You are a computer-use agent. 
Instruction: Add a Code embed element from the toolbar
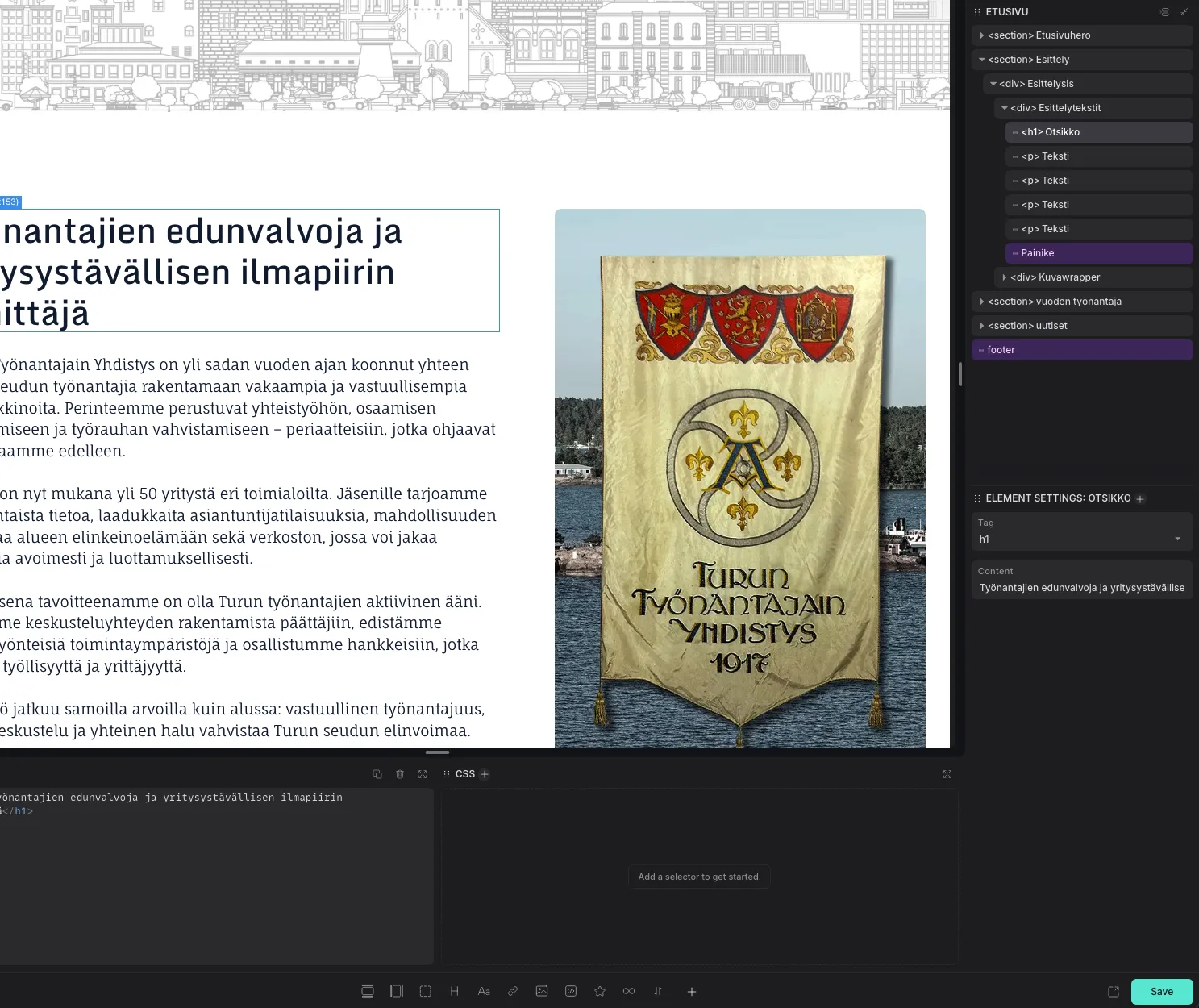point(571,991)
